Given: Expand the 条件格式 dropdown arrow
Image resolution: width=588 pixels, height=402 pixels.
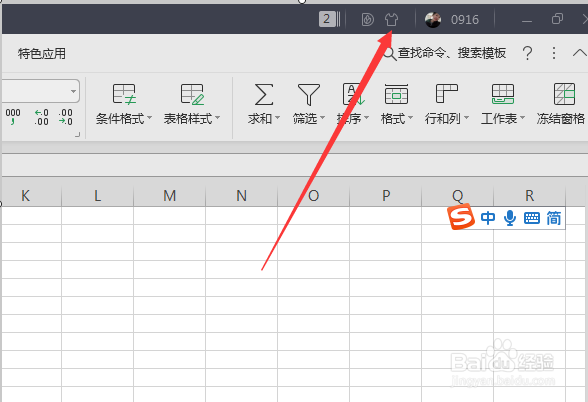Looking at the screenshot, I should point(150,118).
